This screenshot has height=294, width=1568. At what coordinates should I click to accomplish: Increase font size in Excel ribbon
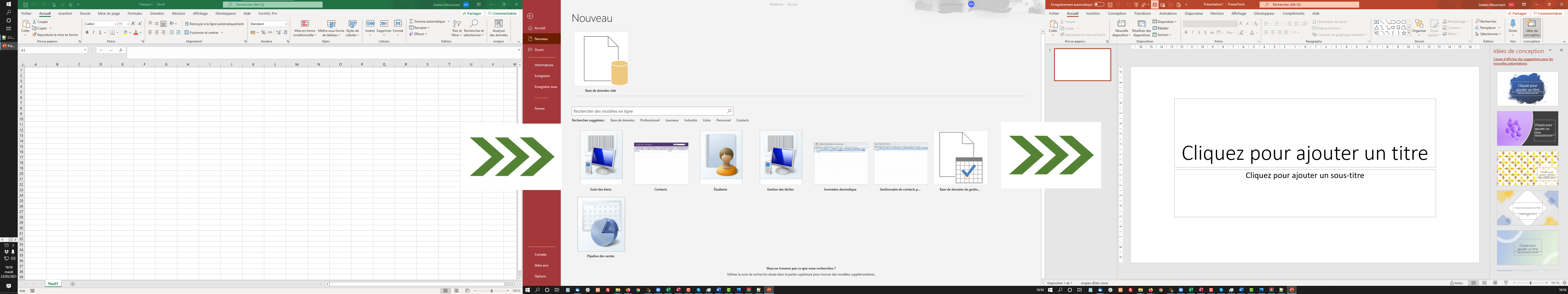click(133, 24)
